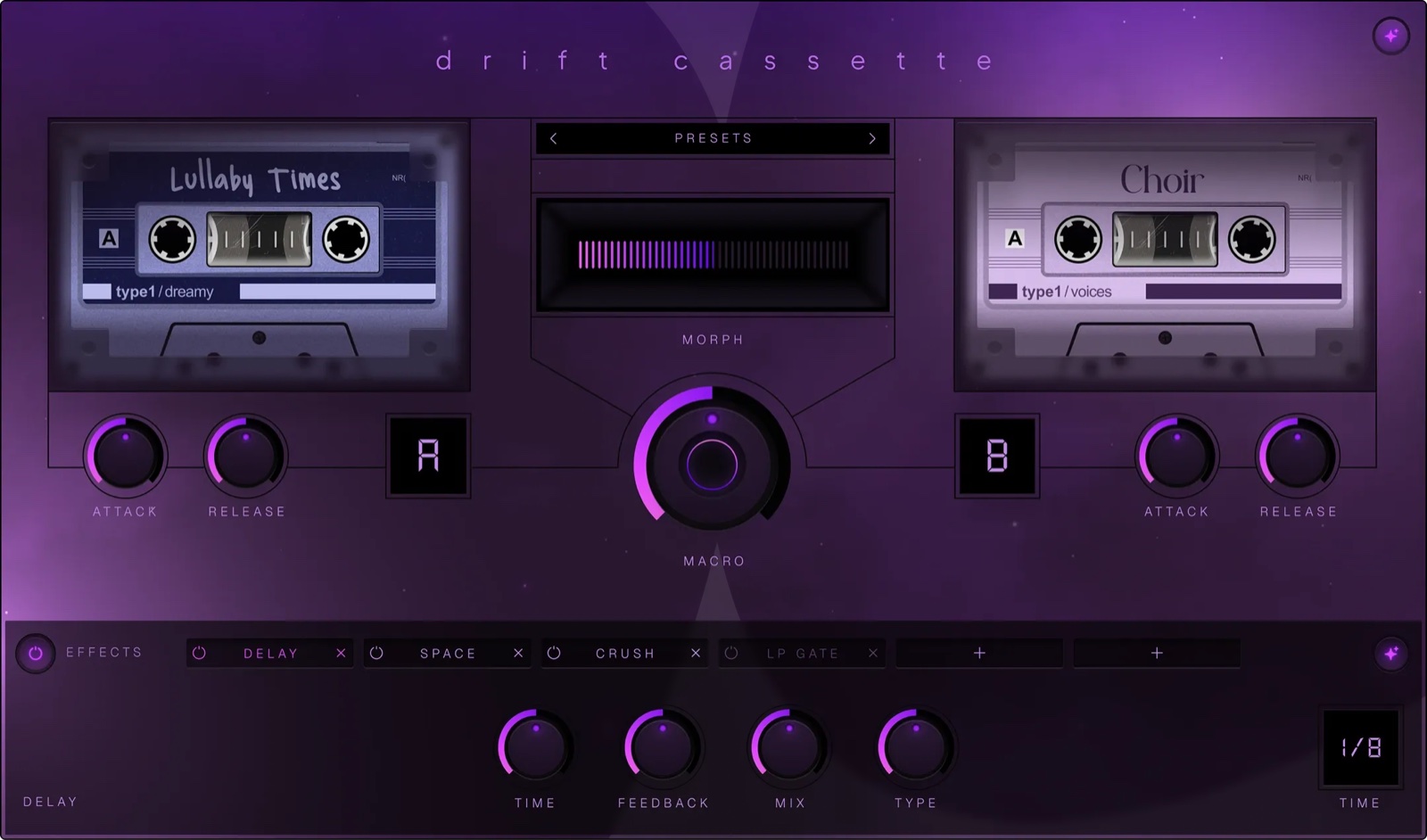This screenshot has height=840, width=1427.
Task: Toggle the master EFFECTS power button
Action: point(36,654)
